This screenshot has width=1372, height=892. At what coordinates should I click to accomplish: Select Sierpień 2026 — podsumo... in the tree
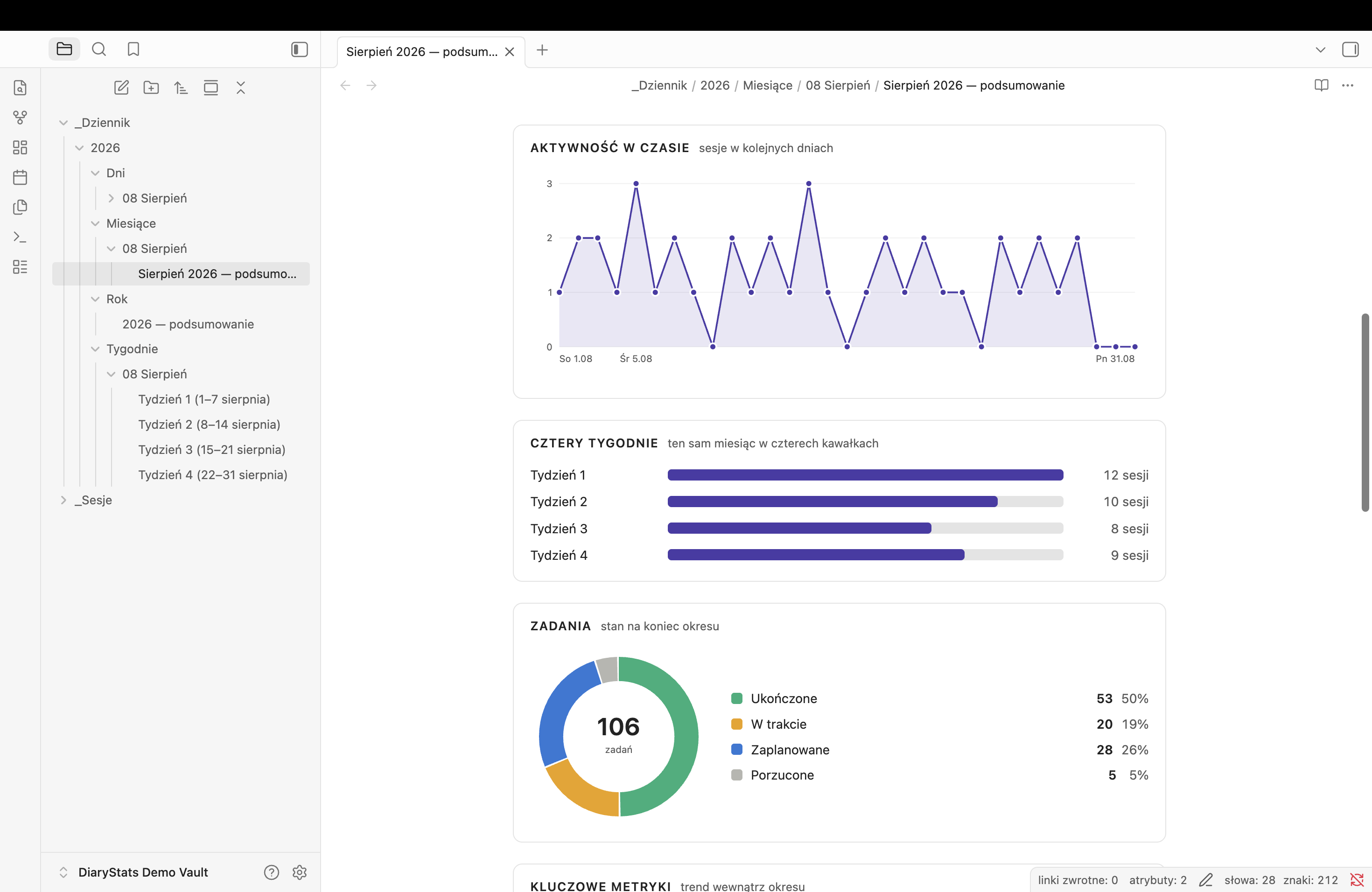181,274
